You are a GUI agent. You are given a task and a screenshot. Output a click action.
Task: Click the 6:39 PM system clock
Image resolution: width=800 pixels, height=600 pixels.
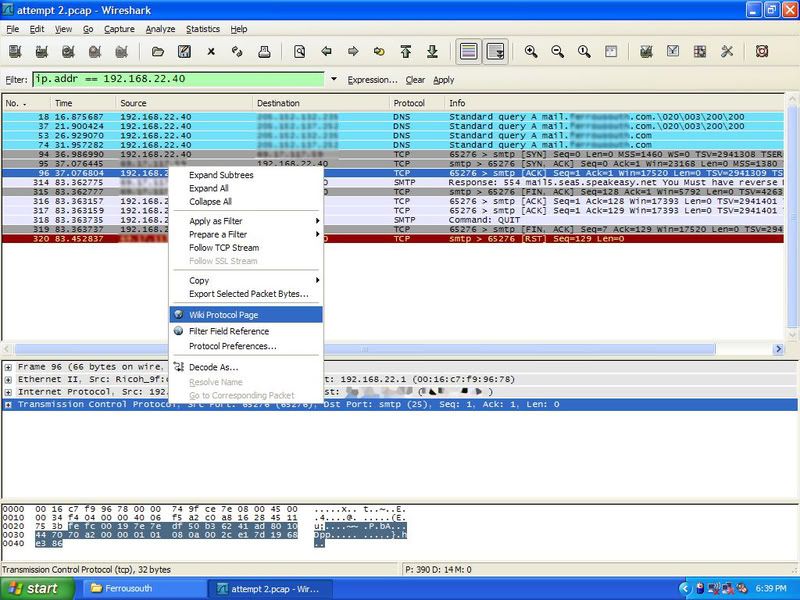(771, 588)
